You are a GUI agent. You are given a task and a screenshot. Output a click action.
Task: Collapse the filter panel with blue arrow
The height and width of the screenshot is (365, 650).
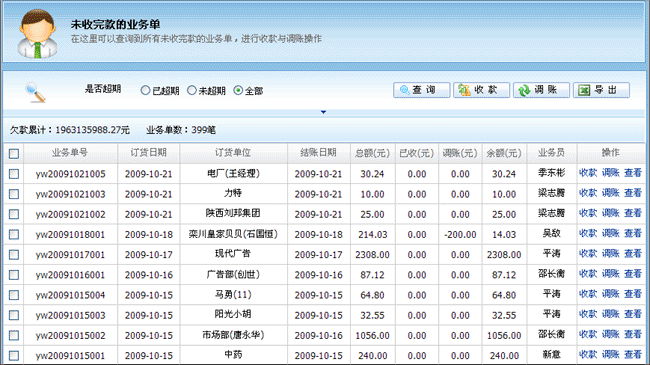[x=323, y=112]
